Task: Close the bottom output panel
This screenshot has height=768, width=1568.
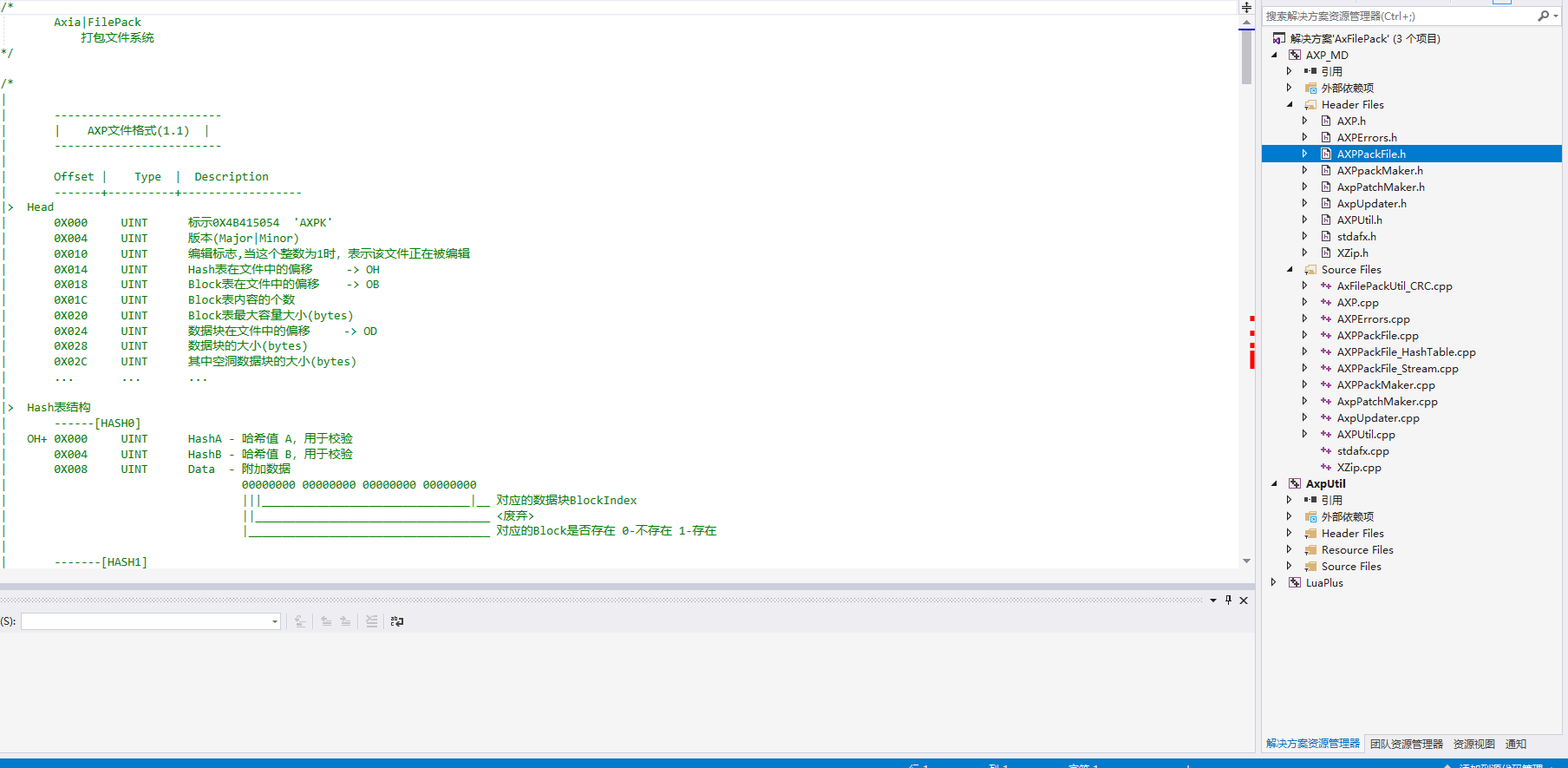Action: point(1244,600)
